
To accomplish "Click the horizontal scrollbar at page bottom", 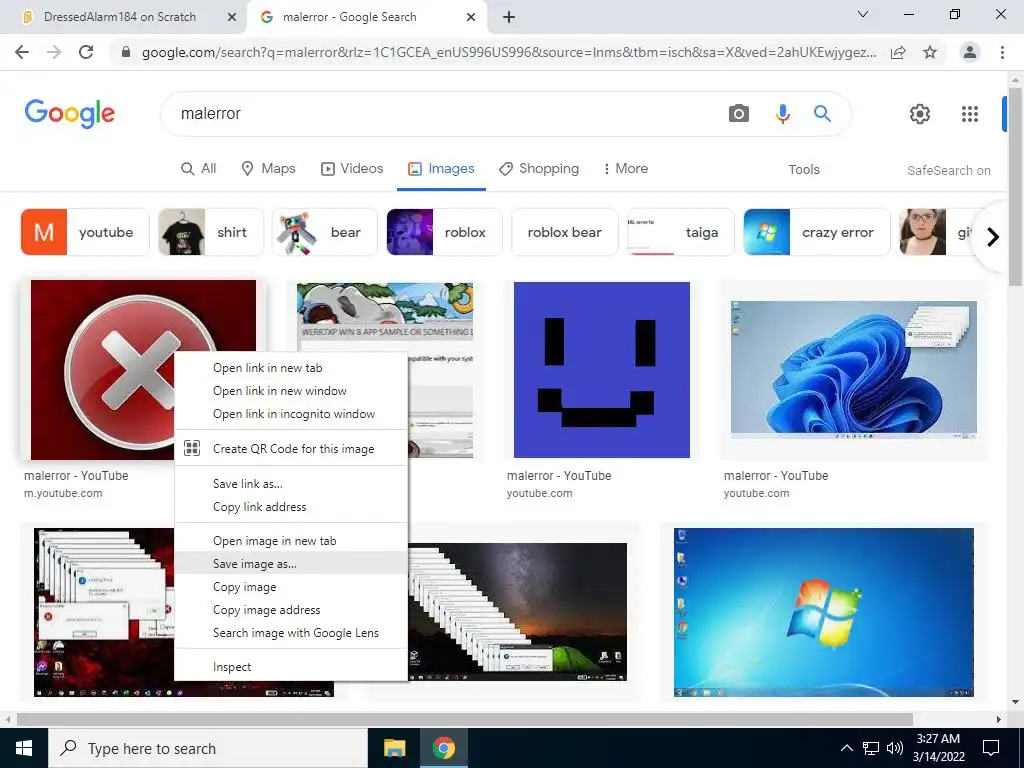I will coord(464,719).
